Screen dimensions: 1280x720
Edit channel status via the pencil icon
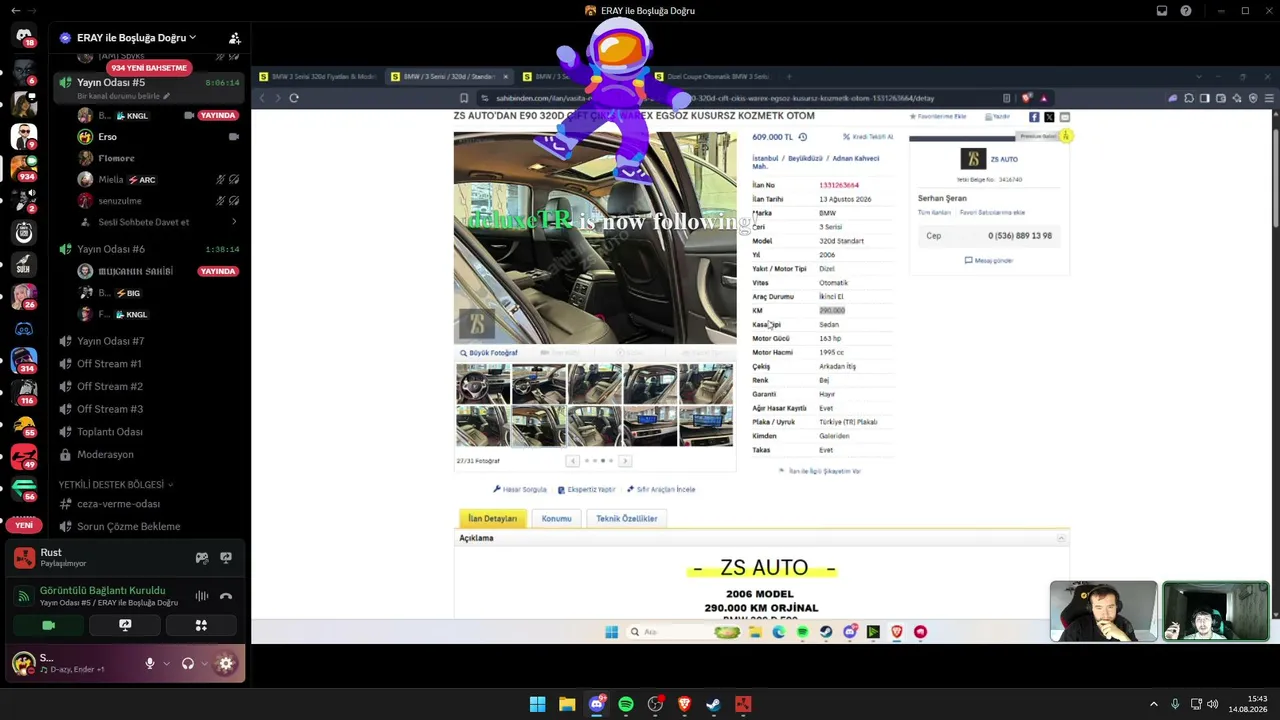pyautogui.click(x=166, y=96)
